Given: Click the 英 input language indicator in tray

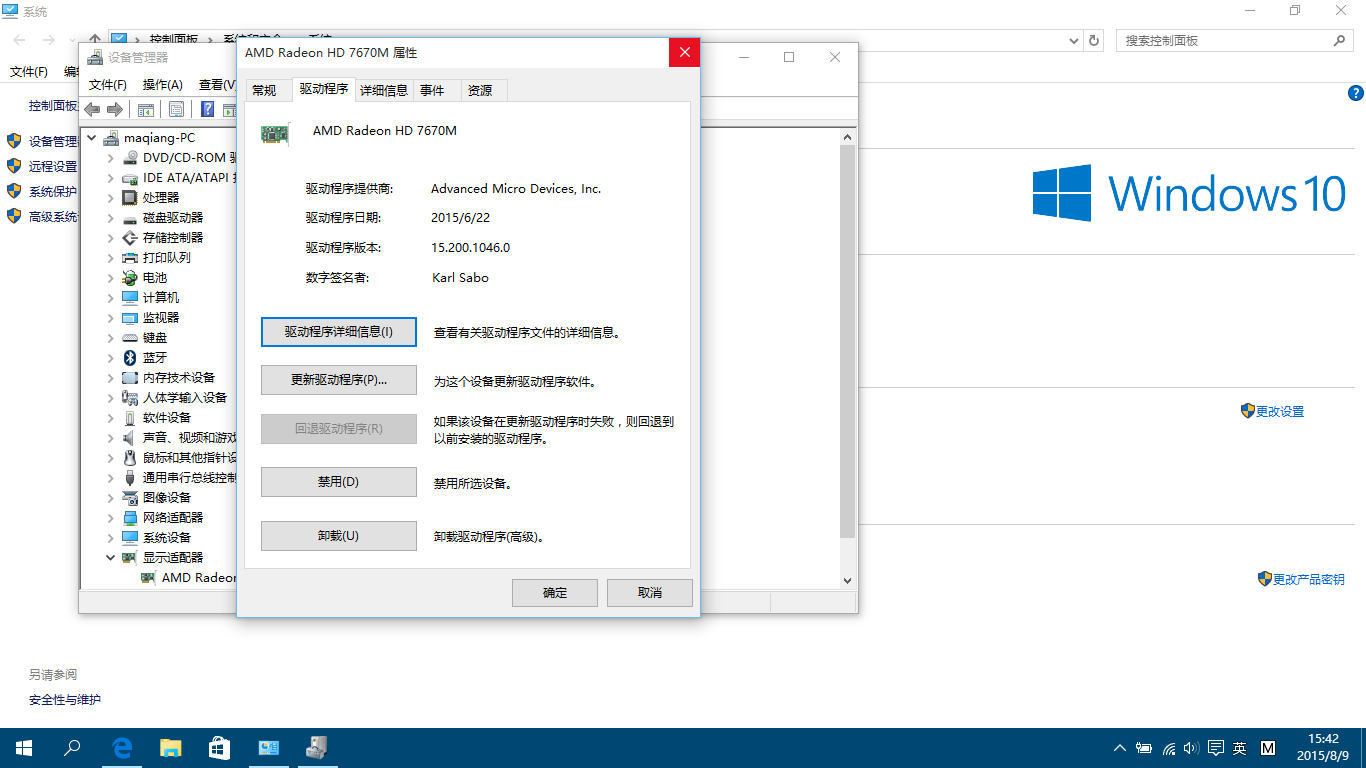Looking at the screenshot, I should (x=1240, y=748).
